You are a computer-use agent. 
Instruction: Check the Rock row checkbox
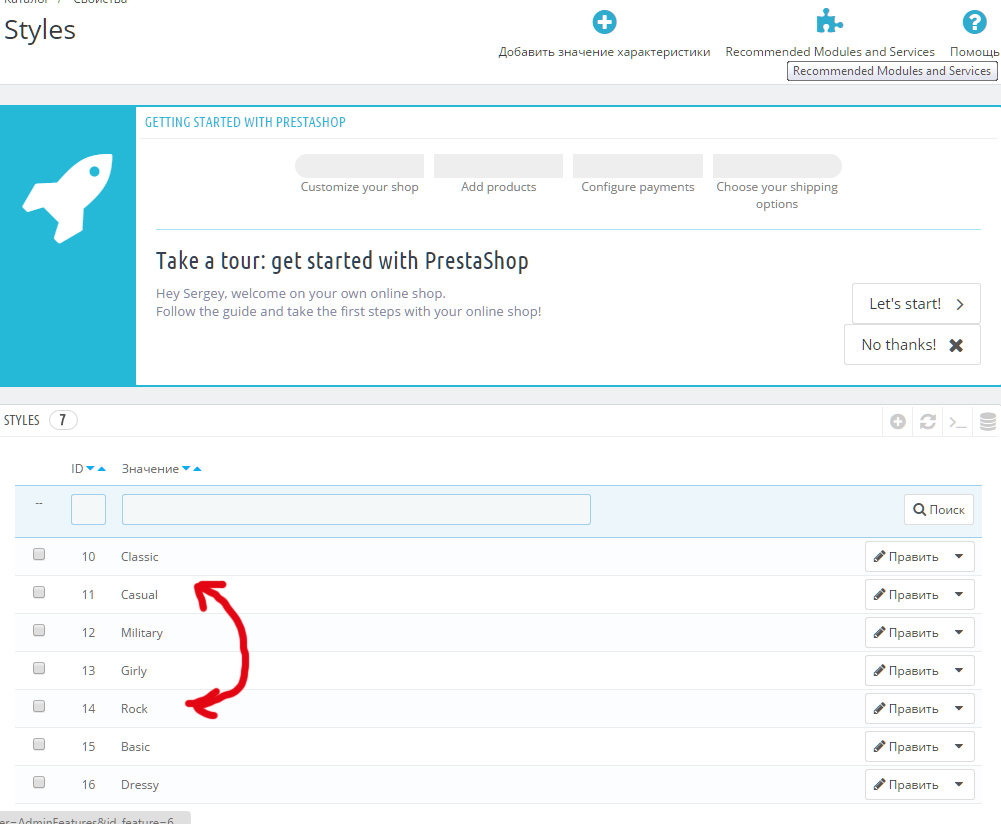39,706
